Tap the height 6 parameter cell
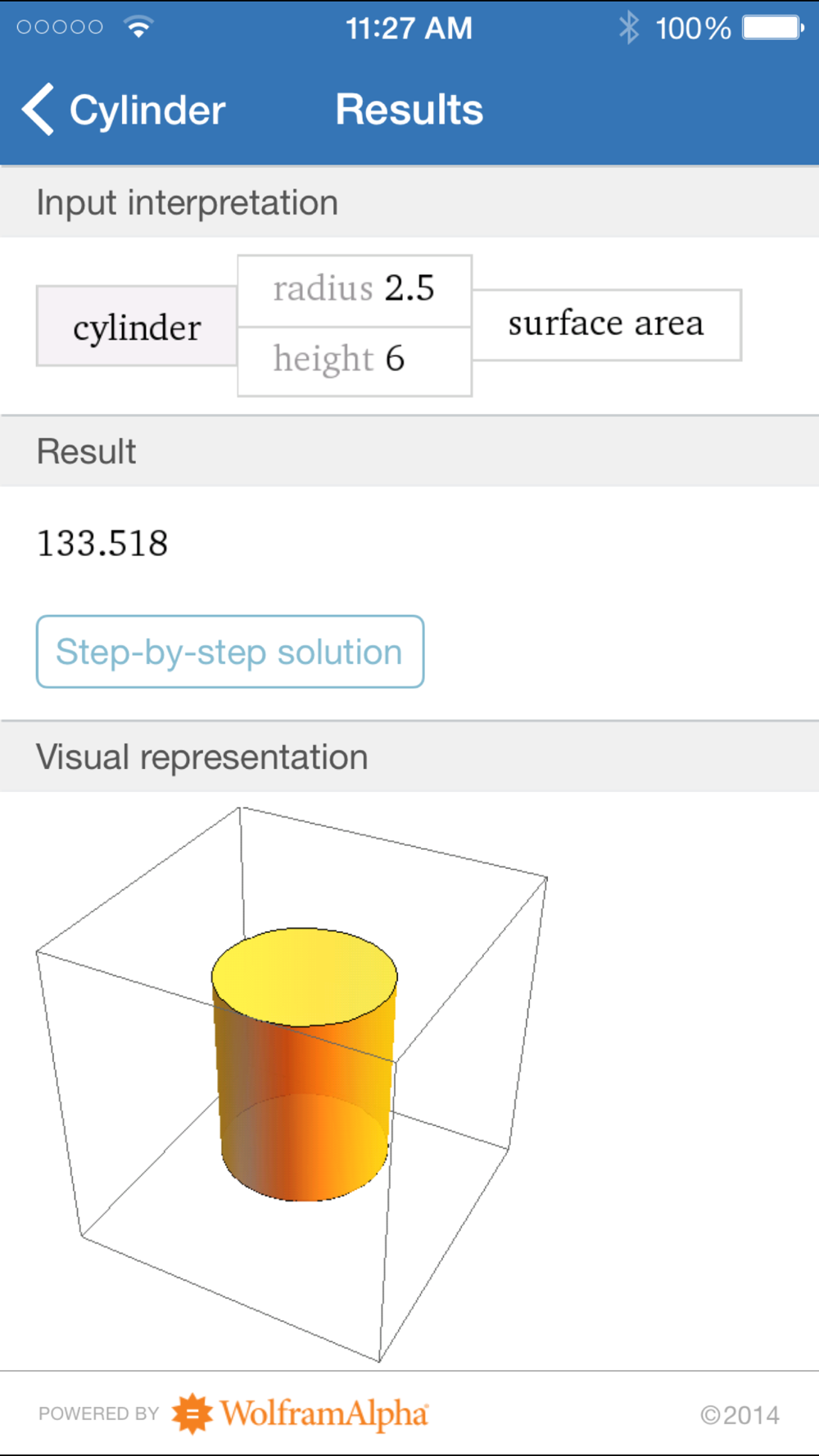Viewport: 819px width, 1456px height. coord(354,360)
